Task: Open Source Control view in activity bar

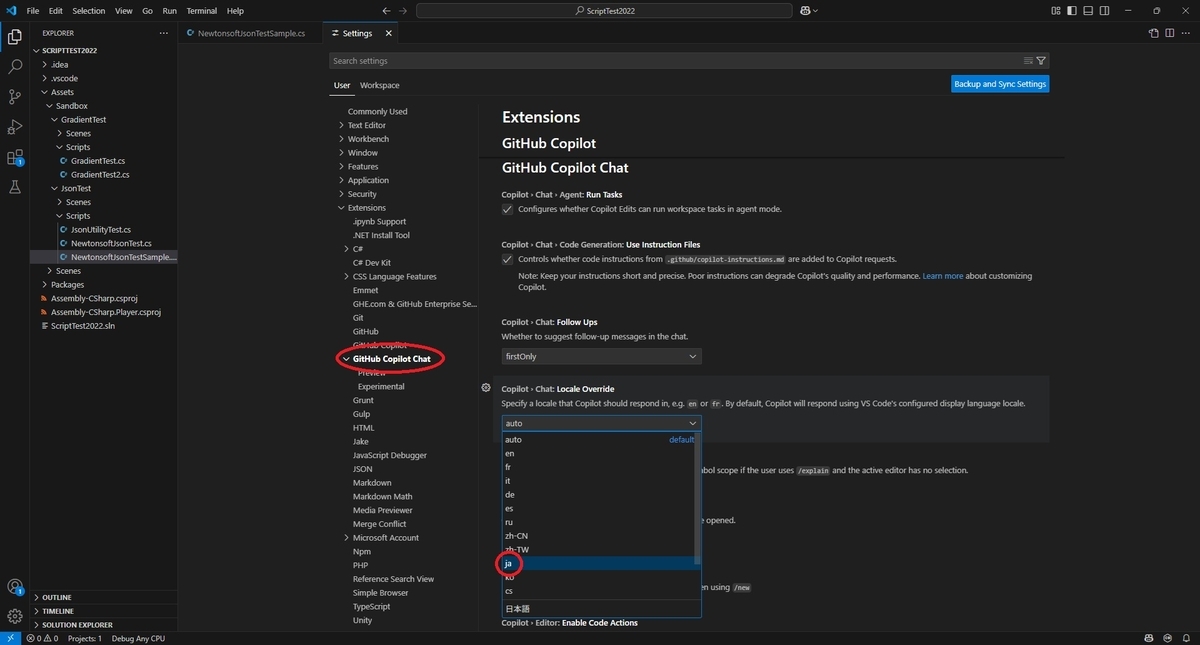Action: 15,97
